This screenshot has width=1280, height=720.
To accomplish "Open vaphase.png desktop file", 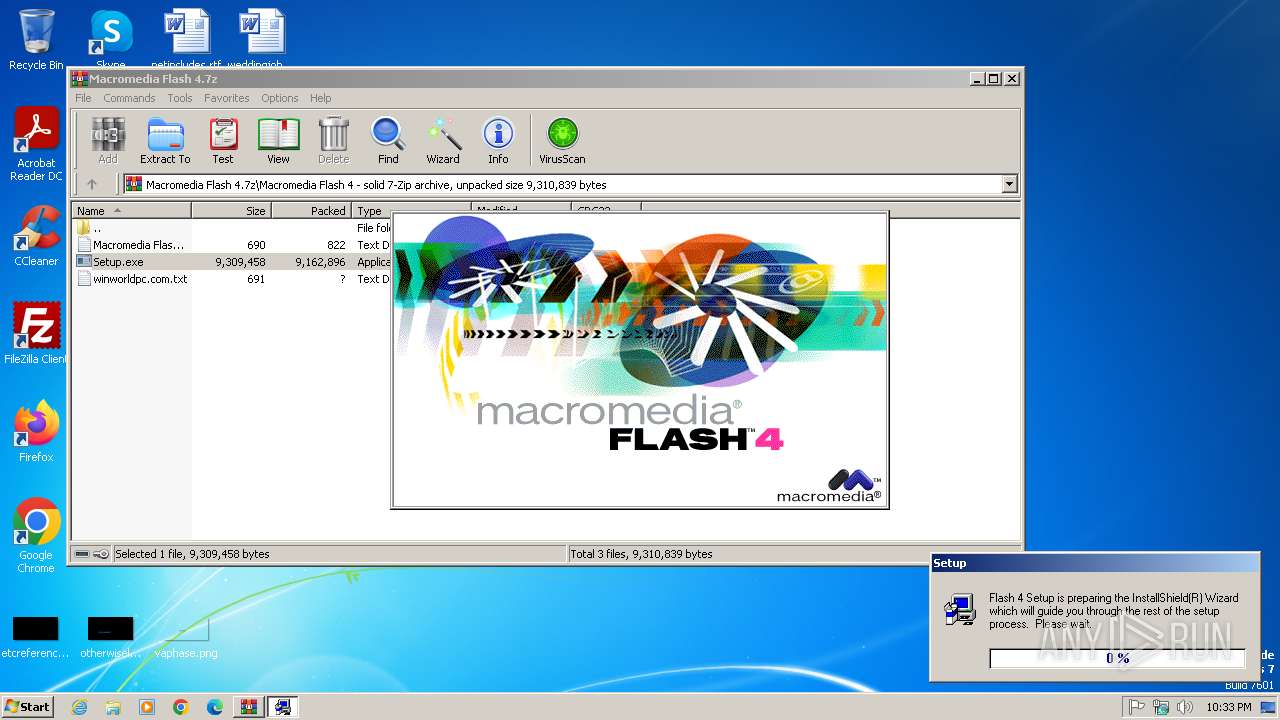I will pos(185,637).
